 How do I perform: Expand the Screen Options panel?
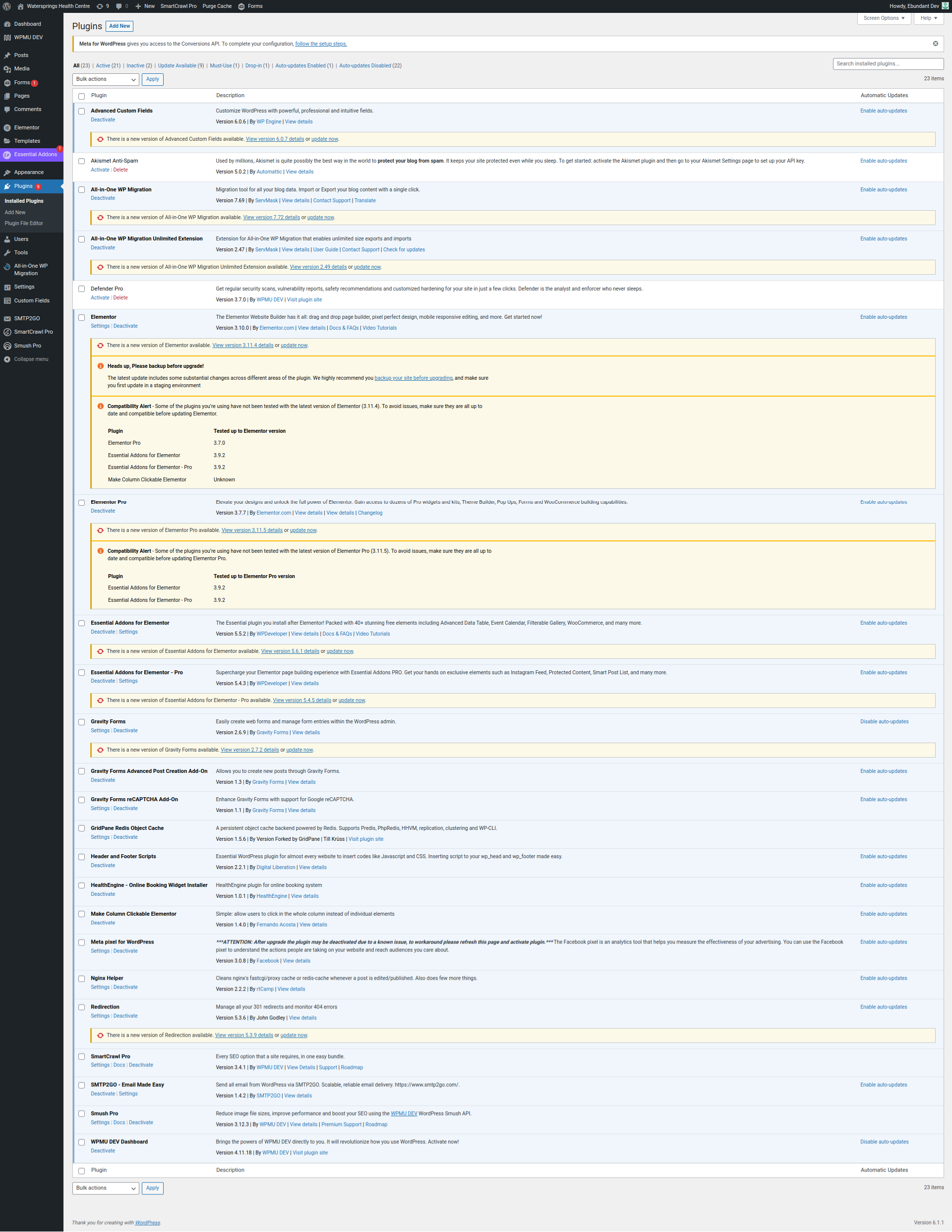[884, 18]
